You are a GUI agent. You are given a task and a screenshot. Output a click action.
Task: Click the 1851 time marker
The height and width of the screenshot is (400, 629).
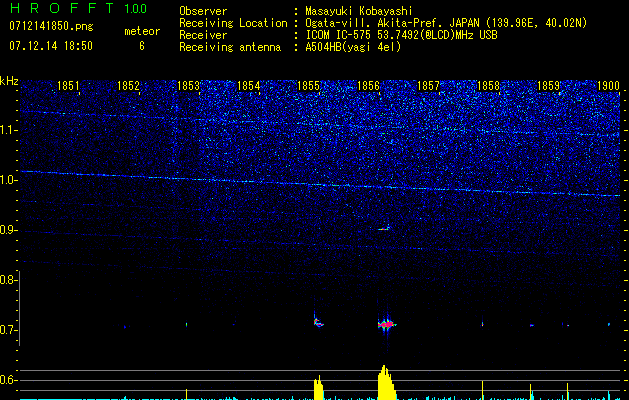(x=68, y=85)
